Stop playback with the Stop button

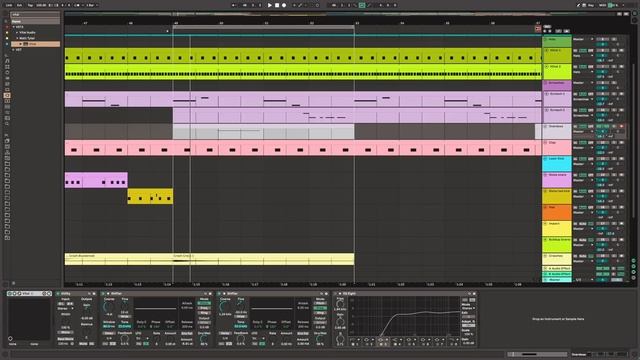click(x=277, y=5)
